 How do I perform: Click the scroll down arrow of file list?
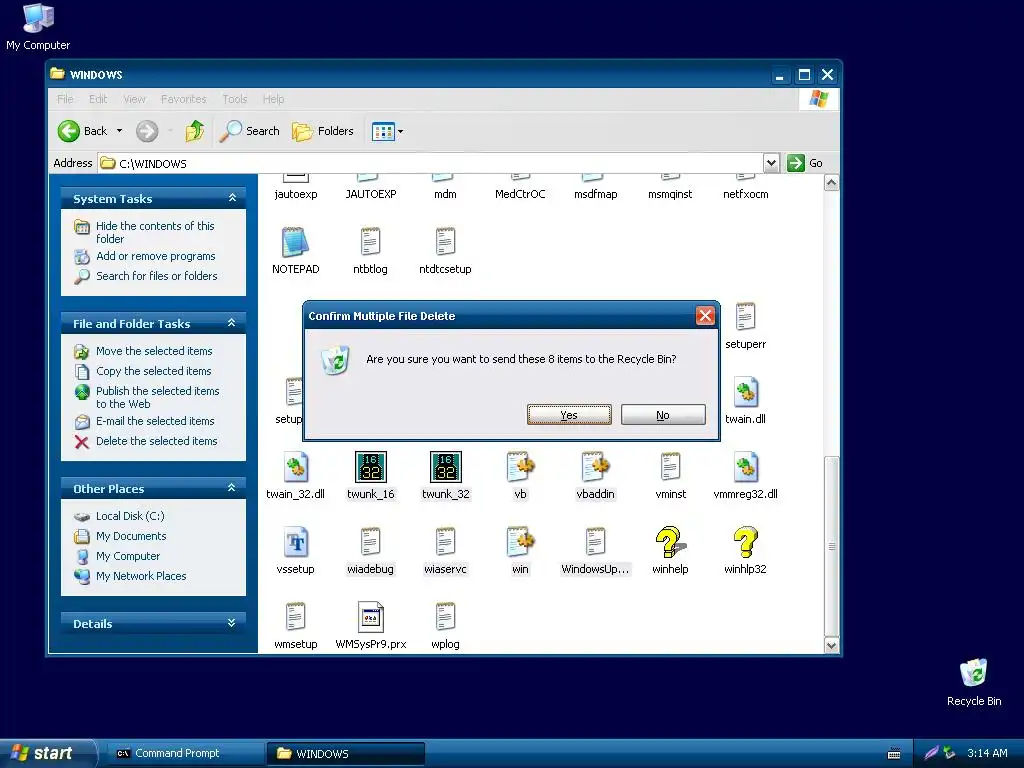point(831,645)
